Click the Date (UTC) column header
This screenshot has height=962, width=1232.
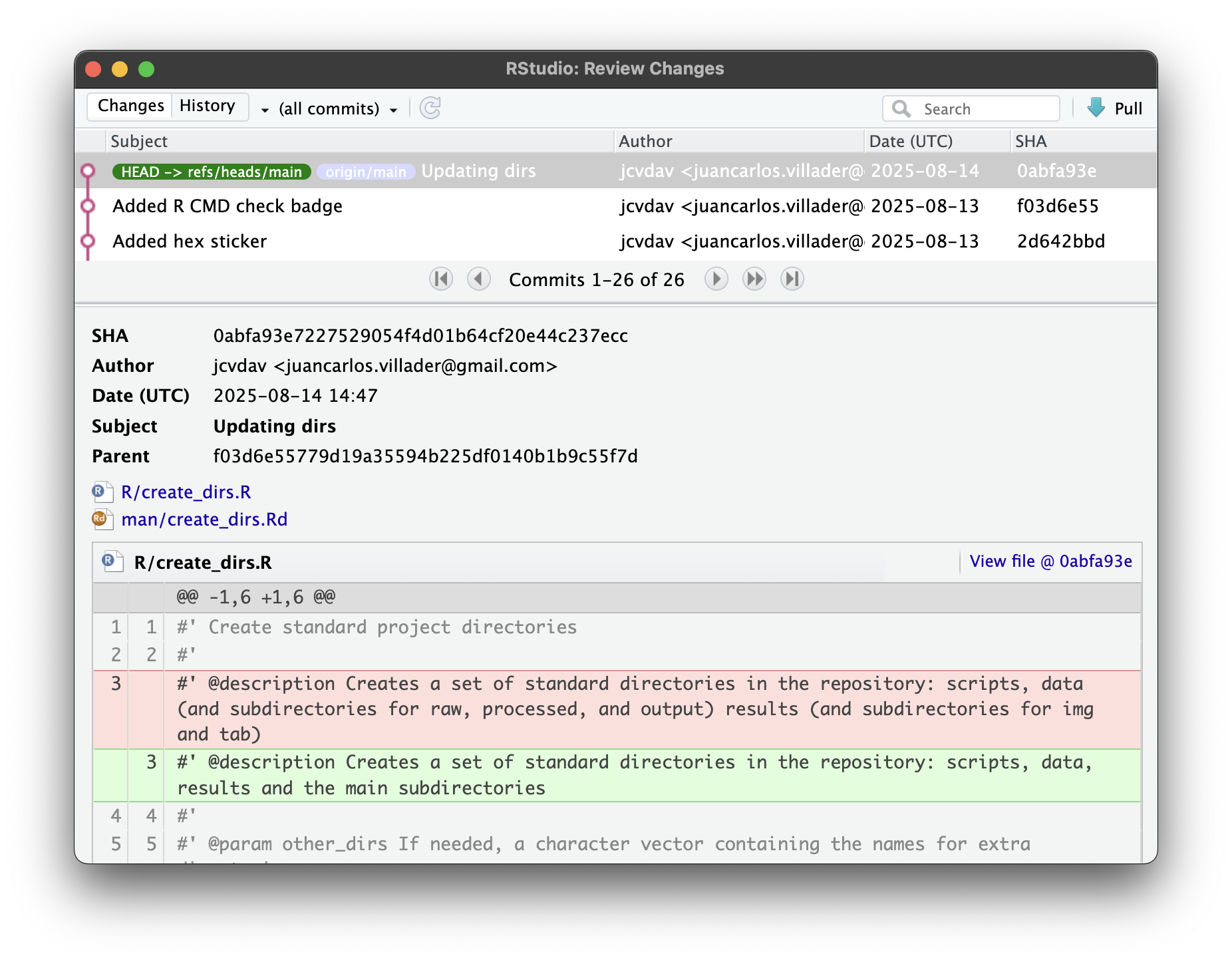[911, 142]
